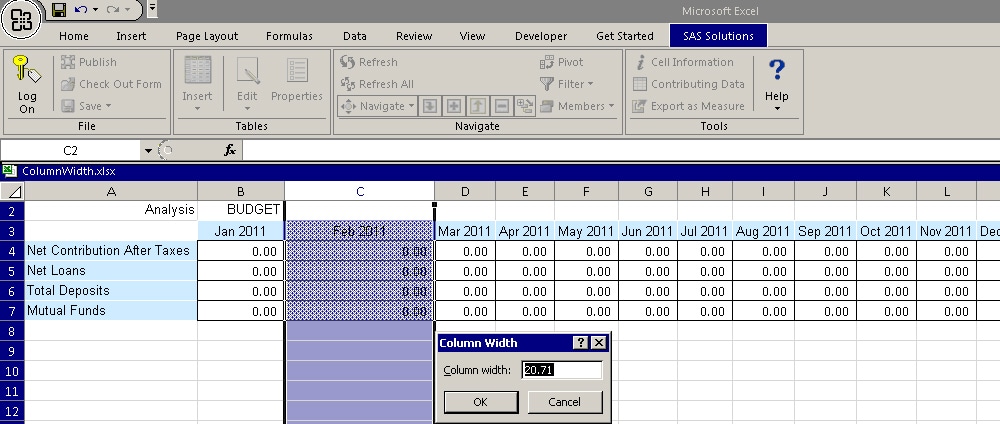This screenshot has height=424, width=1000.
Task: Switch to the Formulas ribbon tab
Action: (289, 36)
